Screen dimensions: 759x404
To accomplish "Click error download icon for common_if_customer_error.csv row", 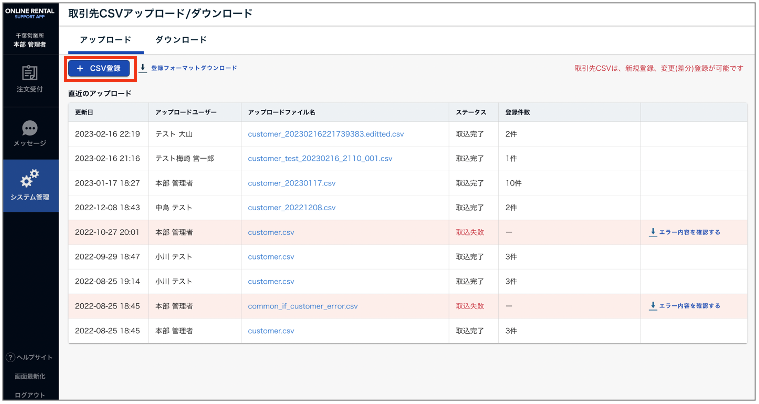I will pos(653,305).
